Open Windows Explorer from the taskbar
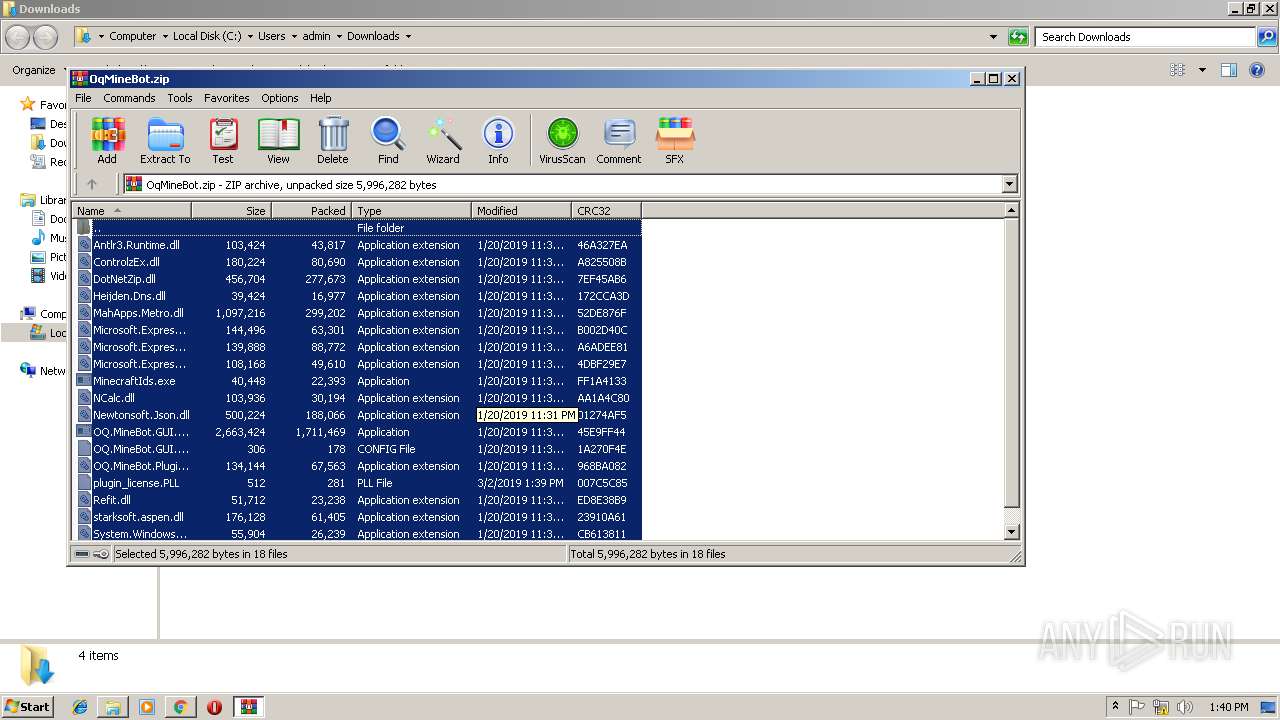 [113, 707]
